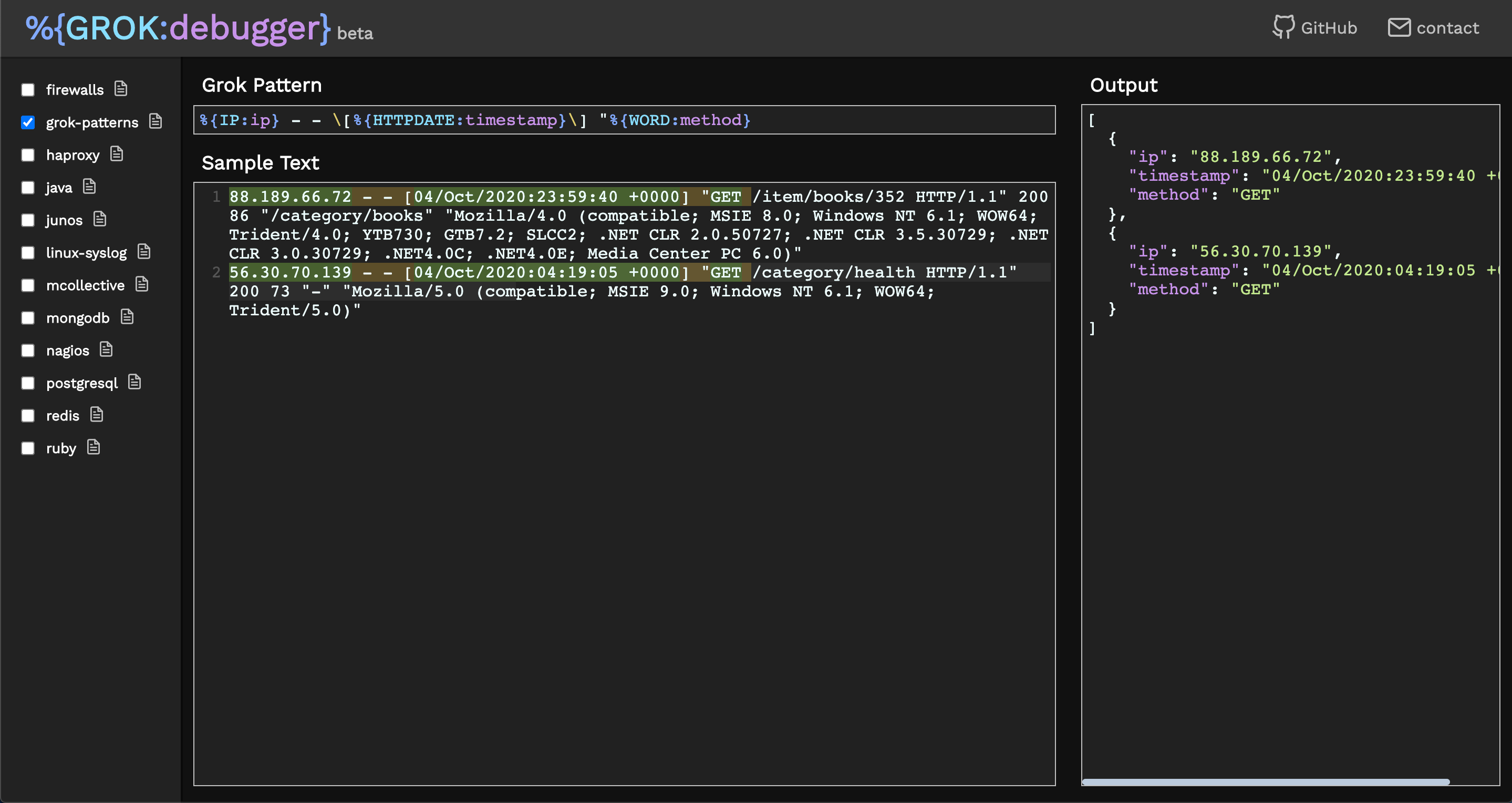Check the junos checkbox

28,220
